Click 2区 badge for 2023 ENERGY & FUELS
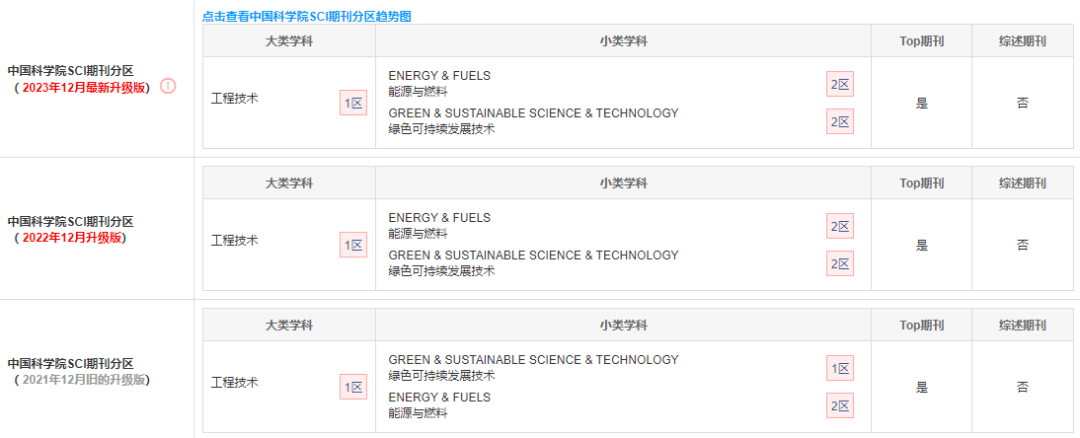 coord(840,85)
